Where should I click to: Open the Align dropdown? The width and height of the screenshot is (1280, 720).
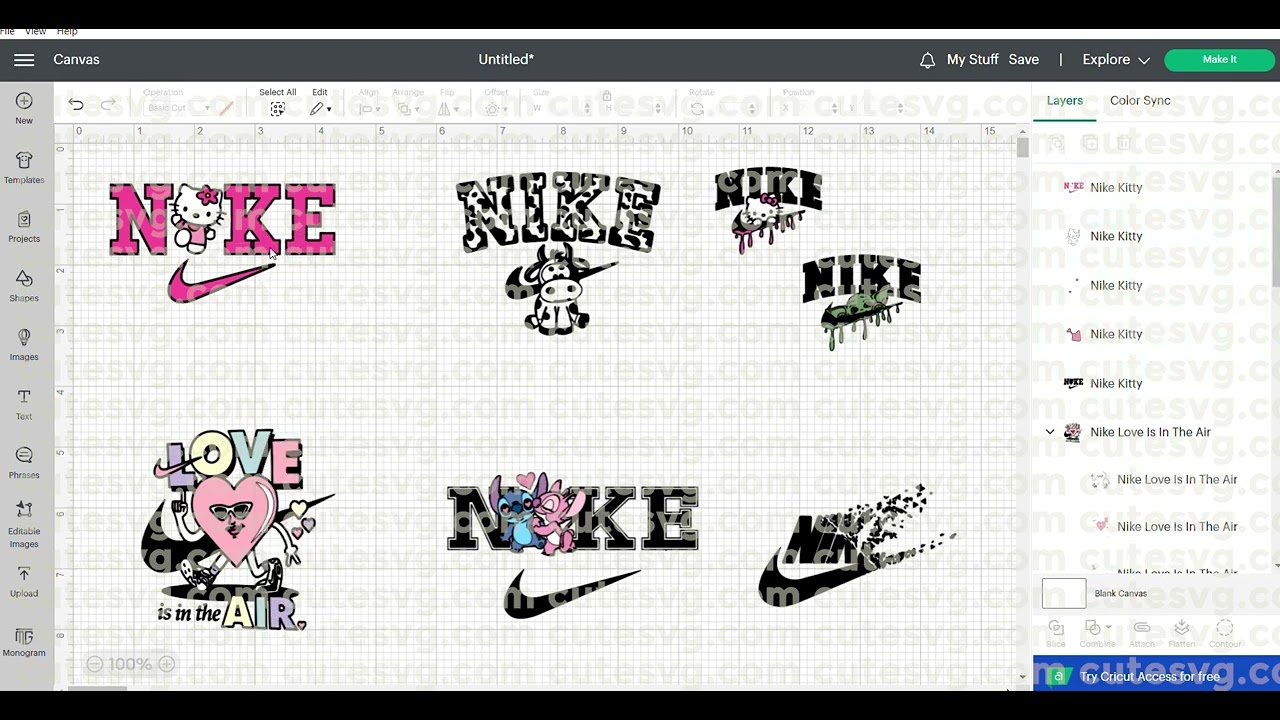[x=369, y=109]
